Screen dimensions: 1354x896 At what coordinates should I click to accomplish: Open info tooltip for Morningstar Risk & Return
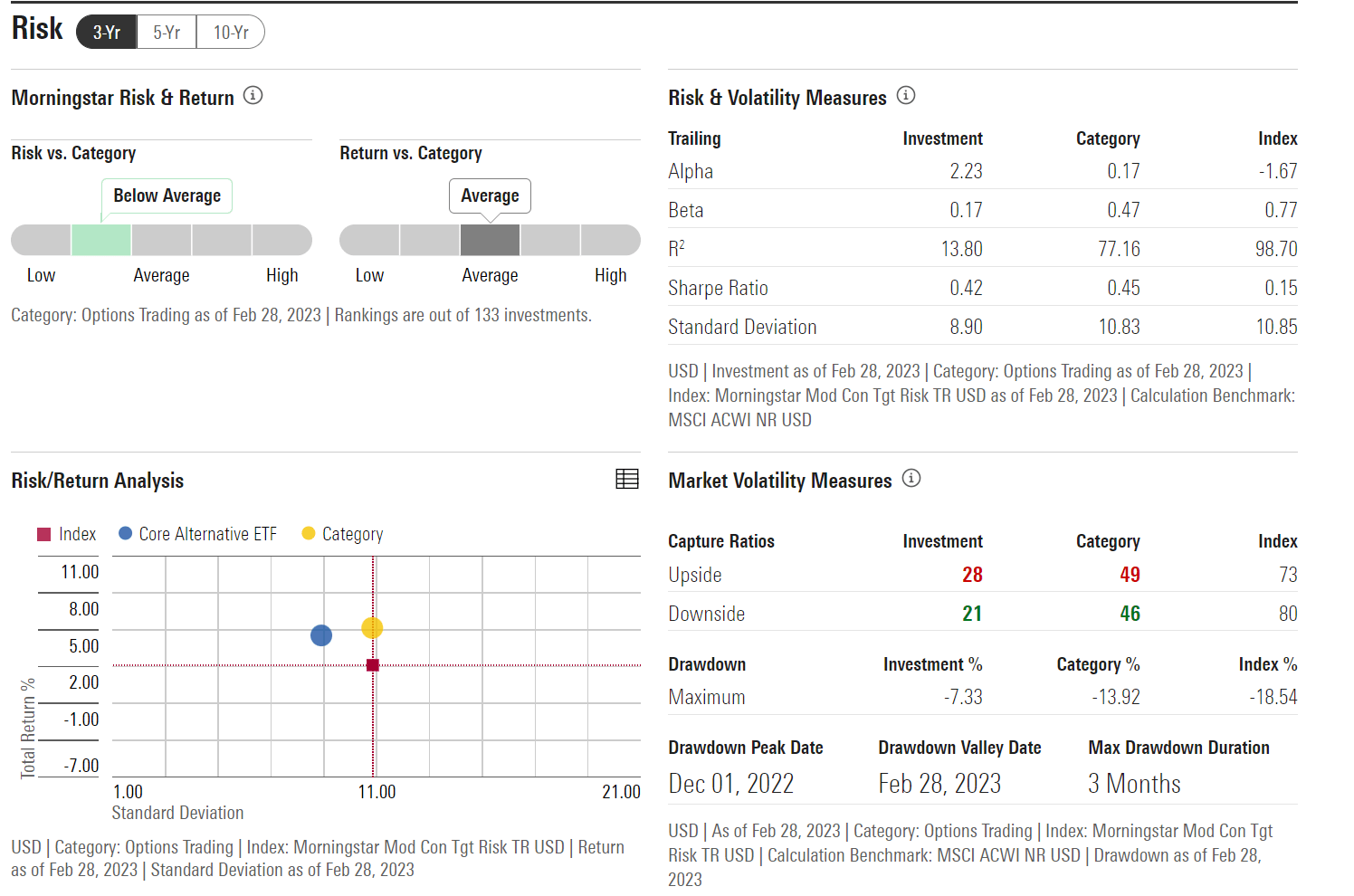[x=253, y=95]
